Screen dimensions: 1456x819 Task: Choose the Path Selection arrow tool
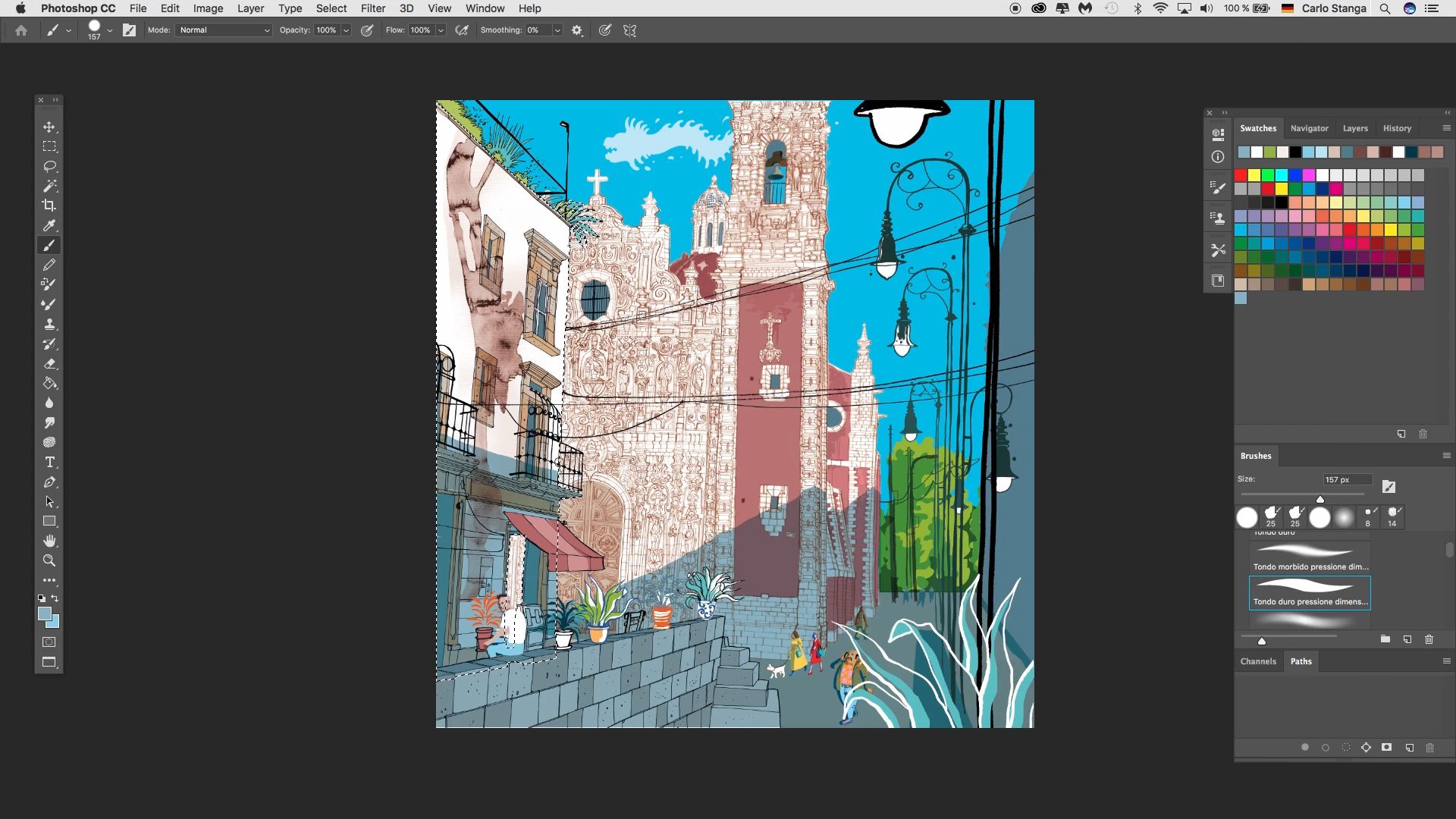[49, 501]
